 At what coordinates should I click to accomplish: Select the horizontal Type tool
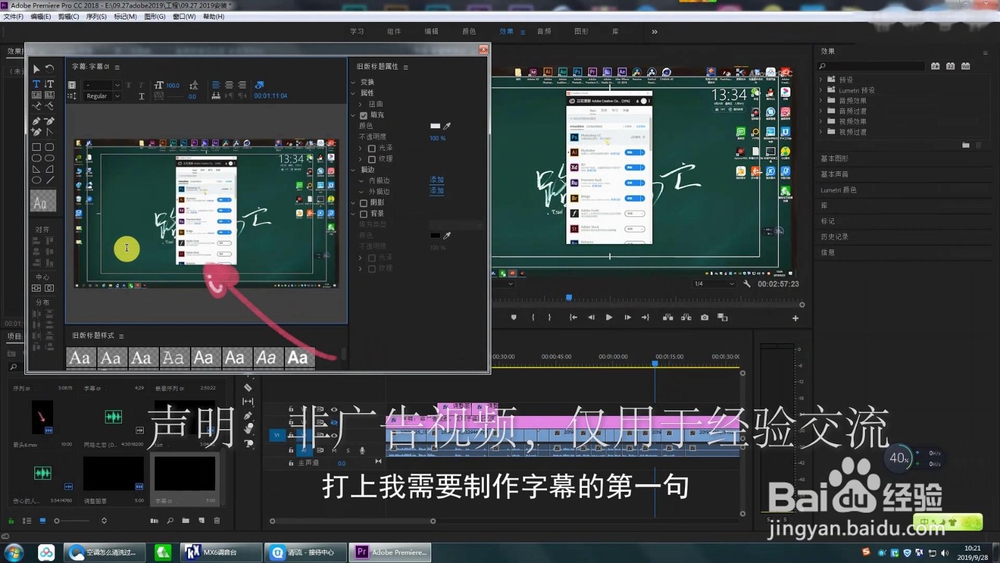click(x=36, y=84)
